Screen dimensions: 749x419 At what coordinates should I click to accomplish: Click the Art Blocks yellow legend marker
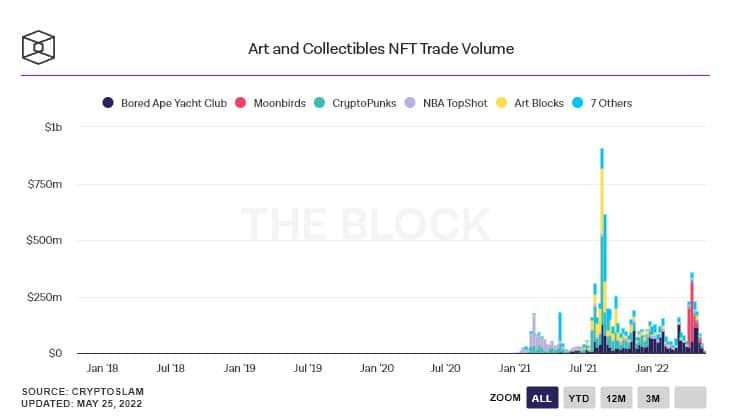tap(501, 103)
